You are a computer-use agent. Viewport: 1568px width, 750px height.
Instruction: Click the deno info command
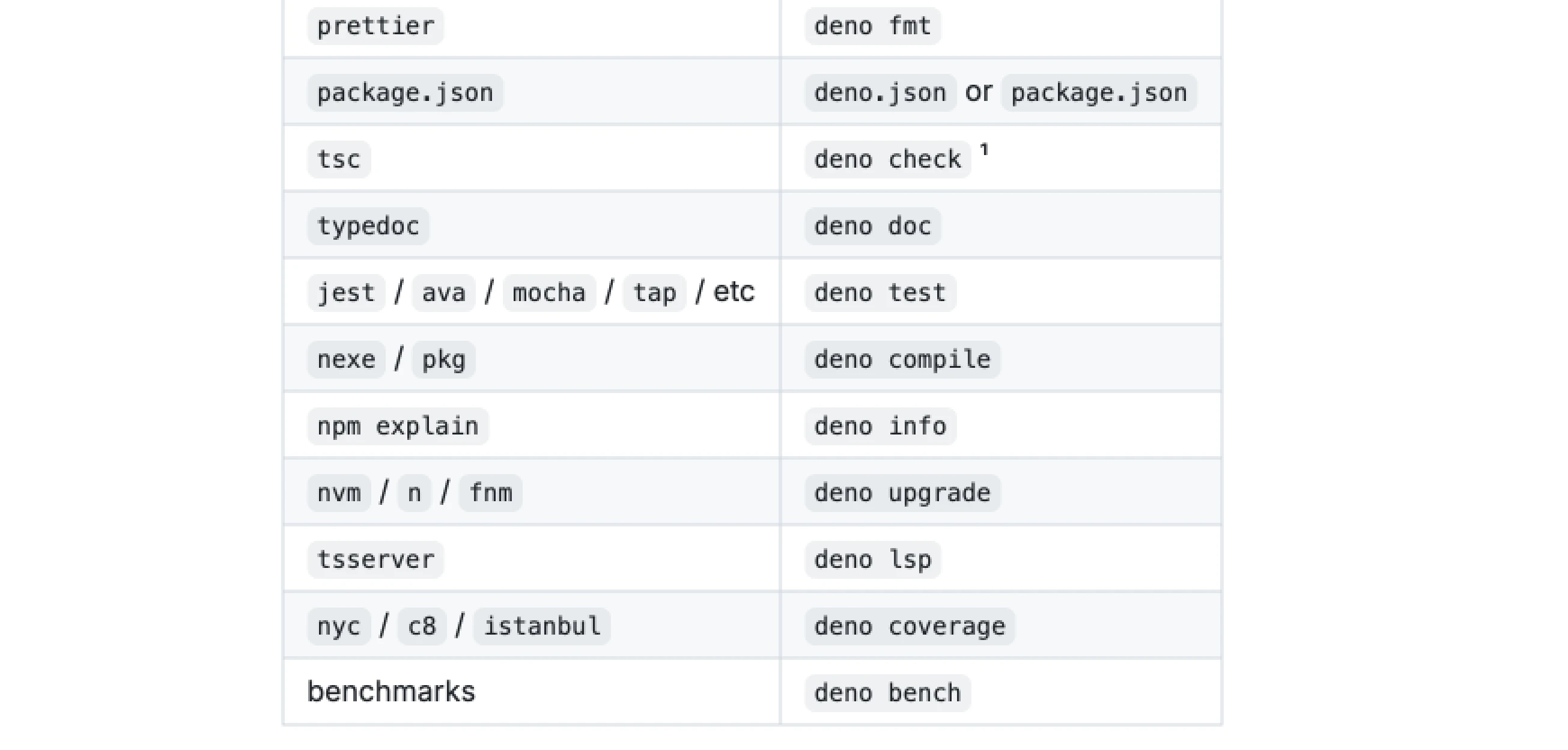coord(880,426)
